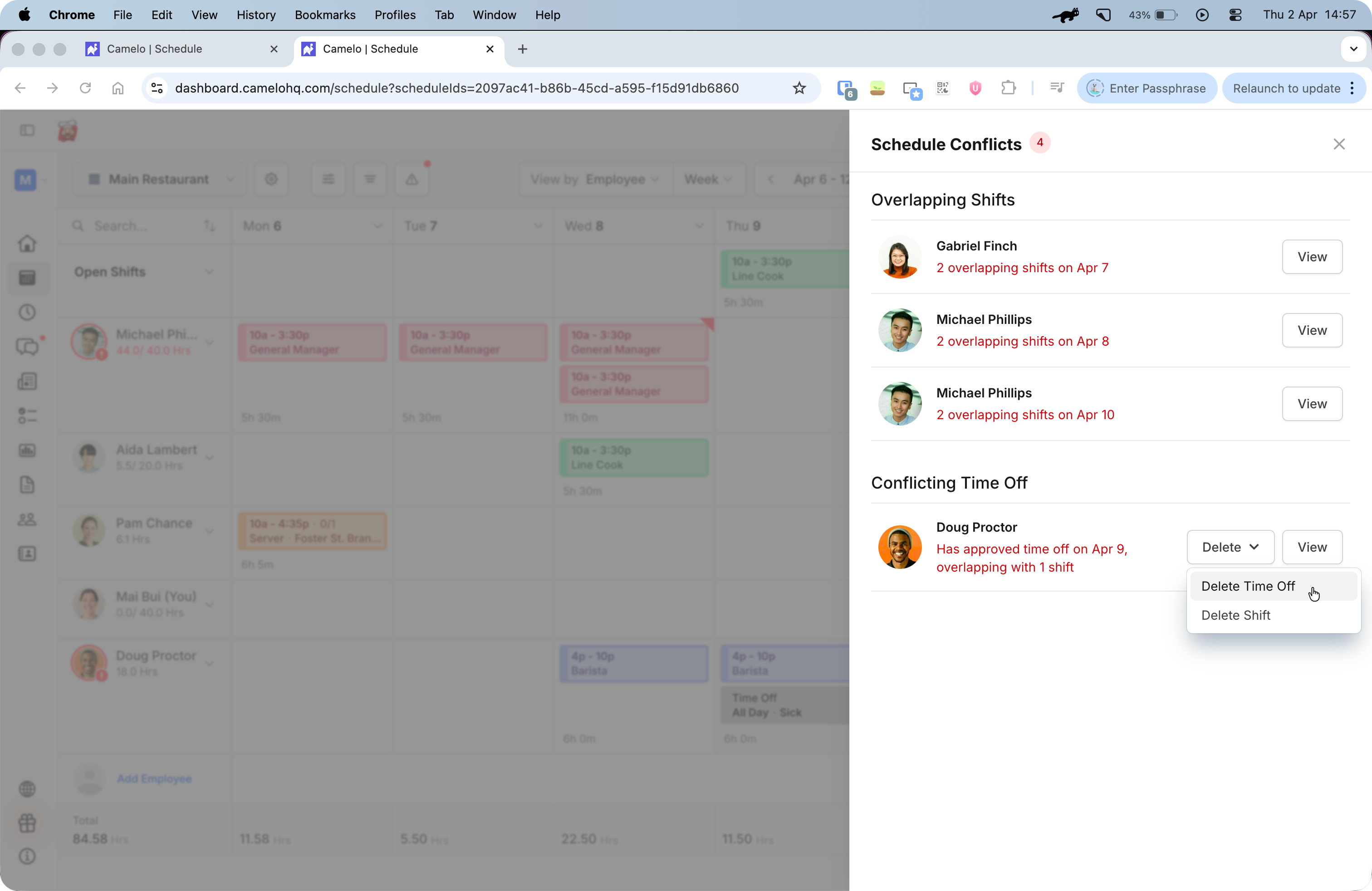Open the Apple menu
Image resolution: width=1372 pixels, height=891 pixels.
24,15
